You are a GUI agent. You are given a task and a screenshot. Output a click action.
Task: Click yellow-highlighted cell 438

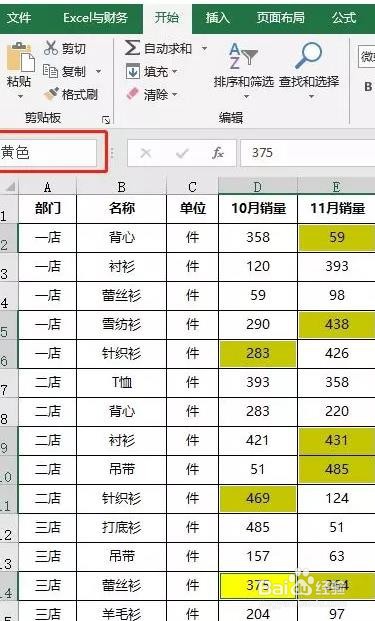pos(337,325)
